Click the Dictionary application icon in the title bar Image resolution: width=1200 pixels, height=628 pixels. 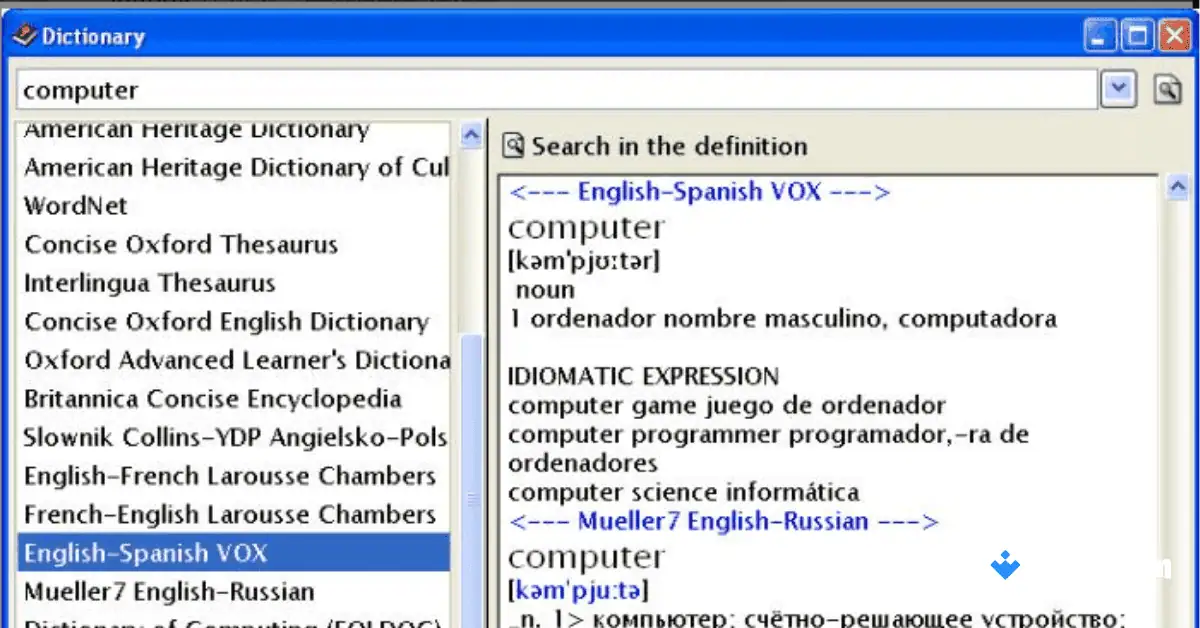pos(22,35)
